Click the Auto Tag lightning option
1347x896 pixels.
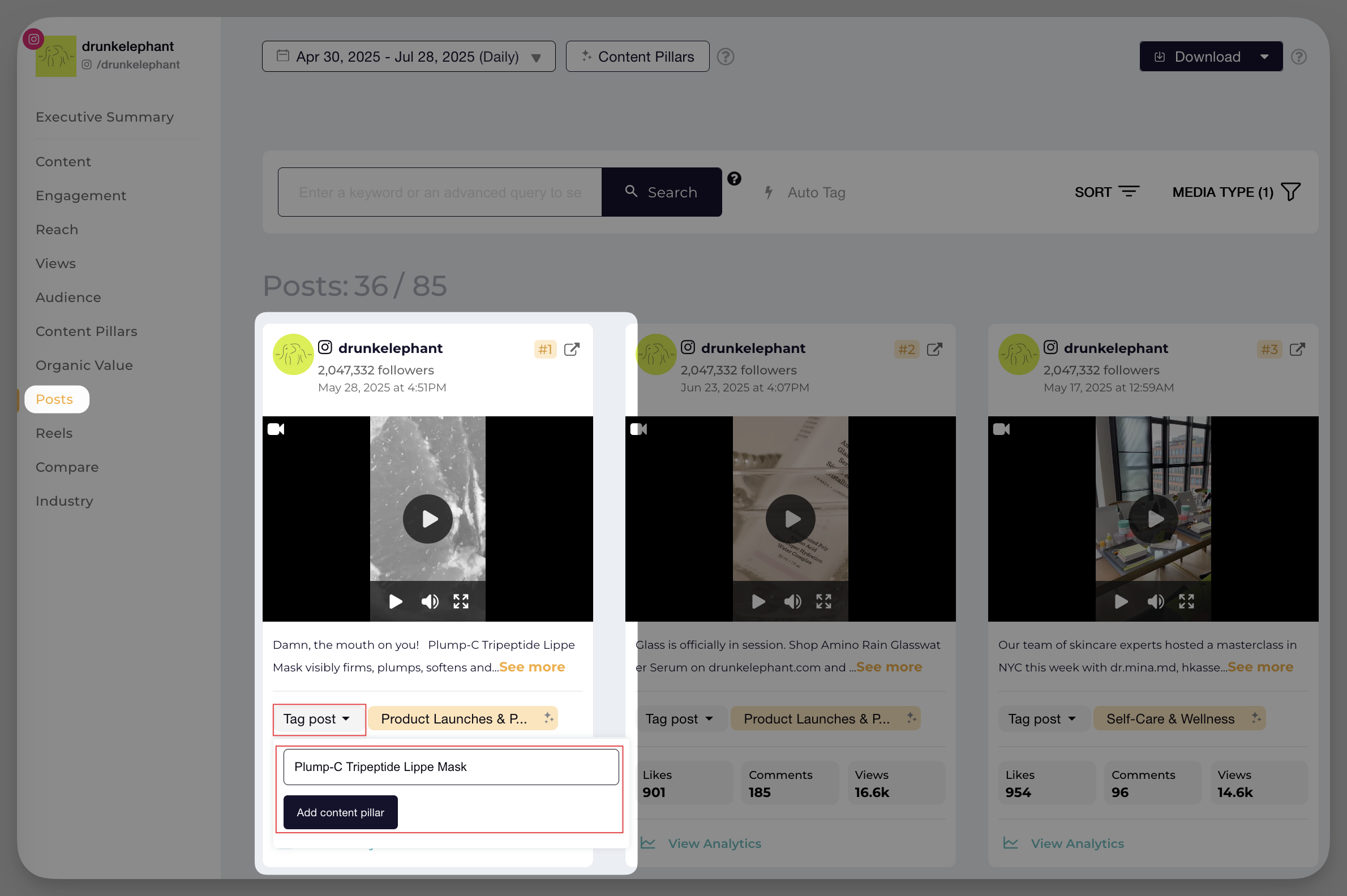pyautogui.click(x=805, y=192)
